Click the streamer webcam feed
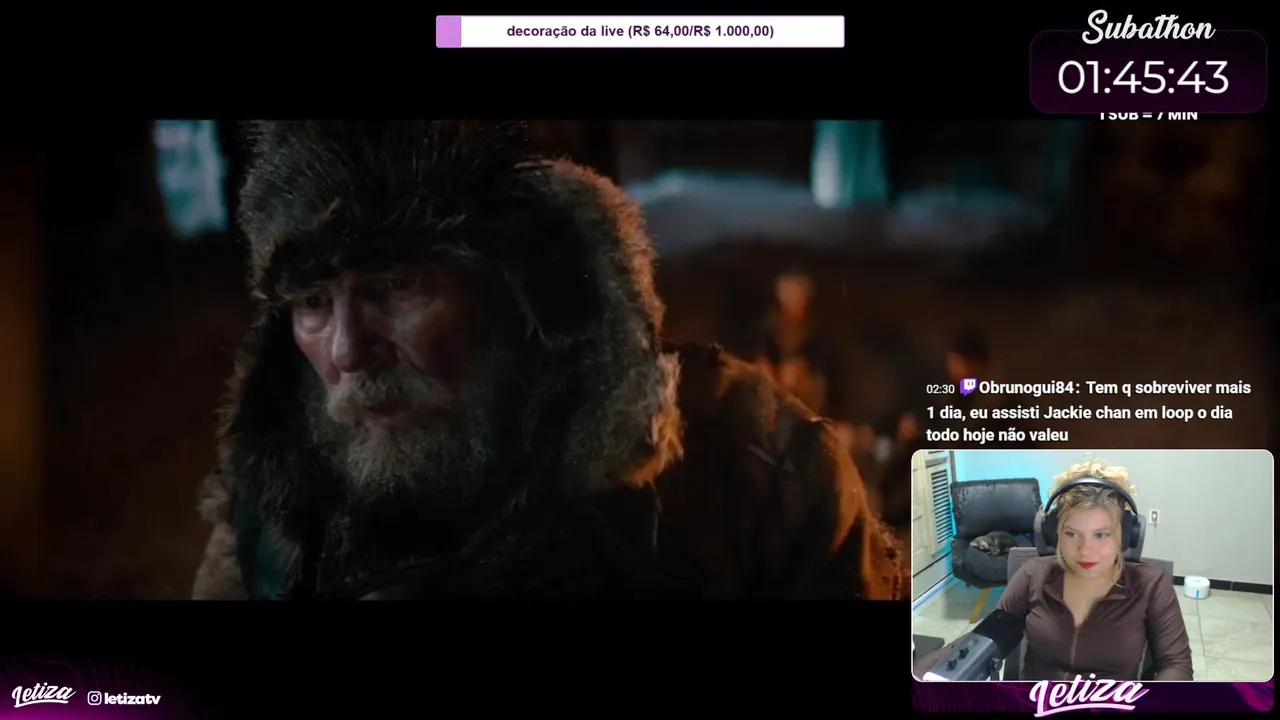Viewport: 1280px width, 720px height. coord(1092,565)
